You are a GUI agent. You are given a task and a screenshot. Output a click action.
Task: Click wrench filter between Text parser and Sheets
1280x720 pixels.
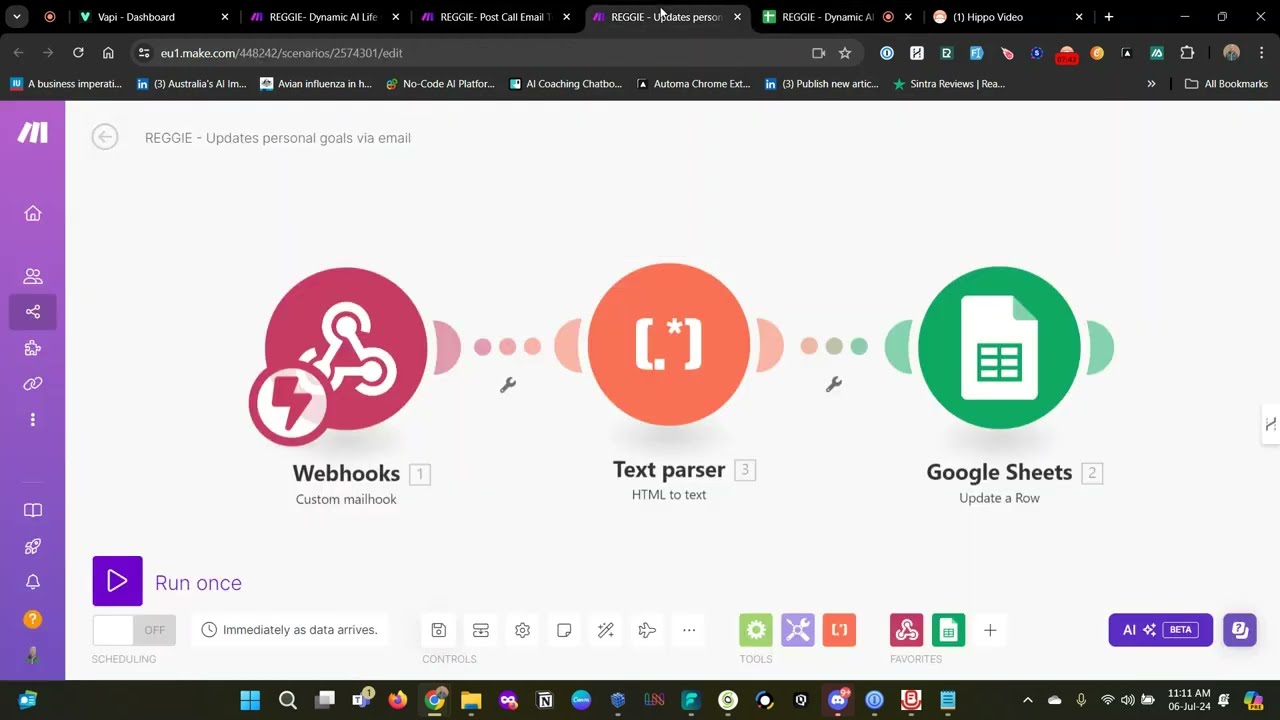834,384
